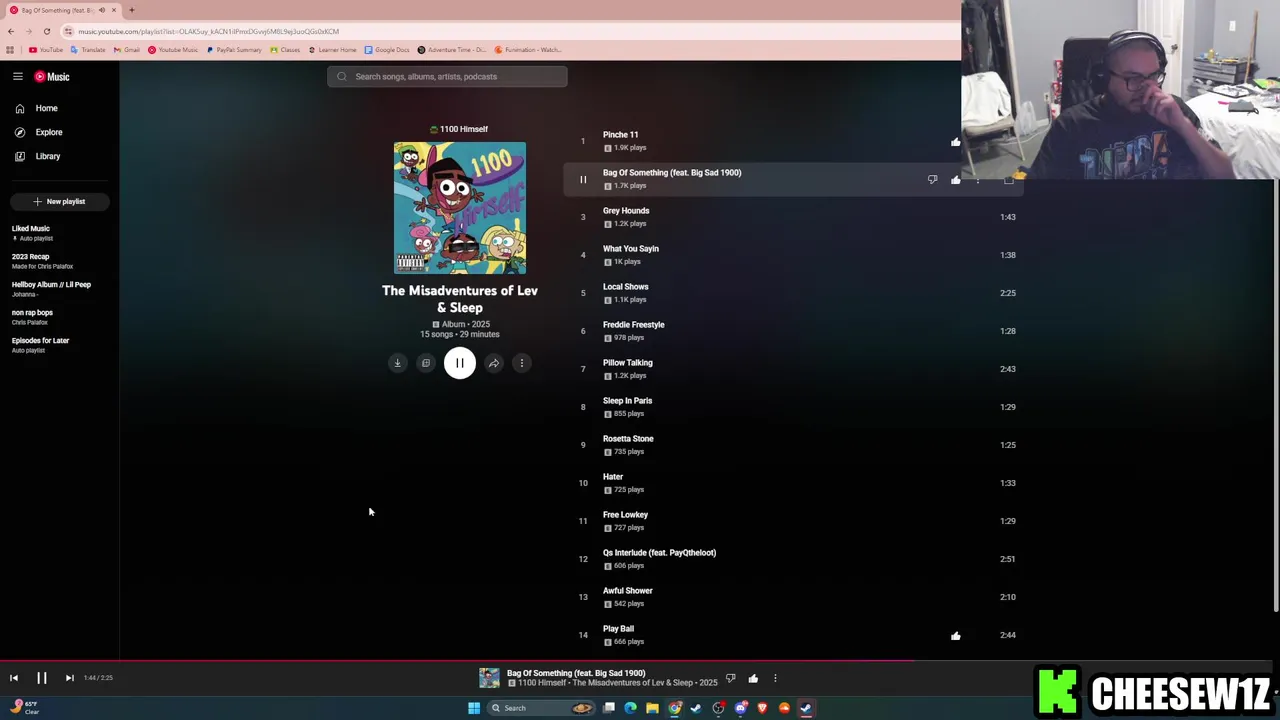Image resolution: width=1280 pixels, height=720 pixels.
Task: Click the YouTube Music logo
Action: pos(52,77)
